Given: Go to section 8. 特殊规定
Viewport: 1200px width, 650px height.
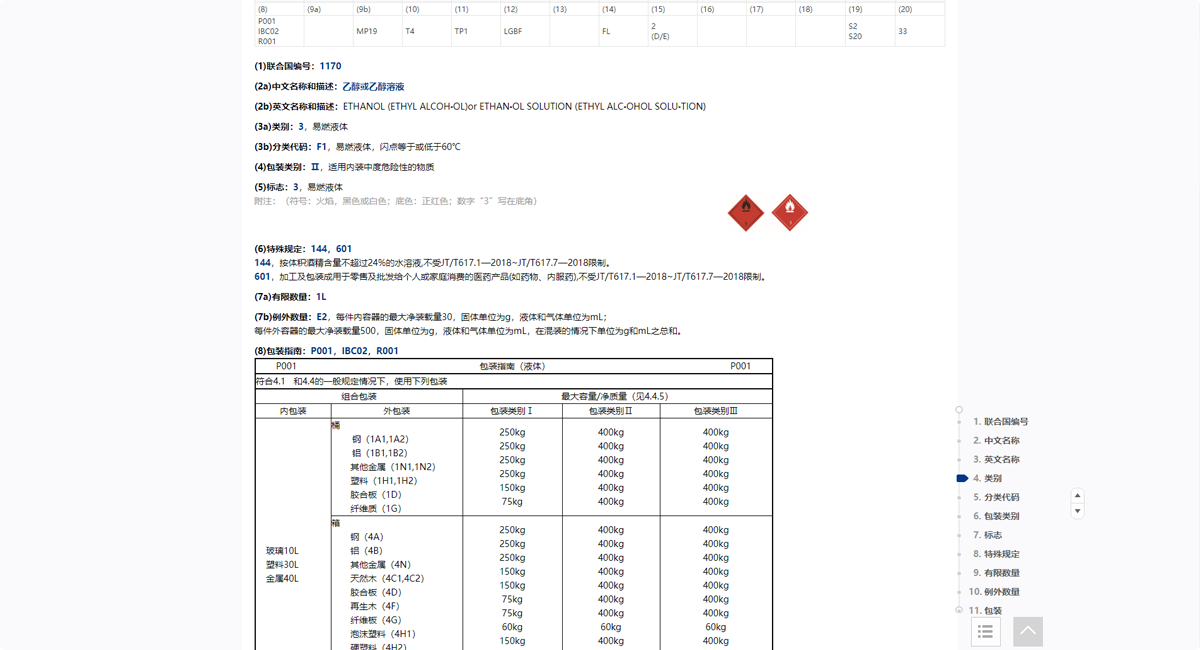Looking at the screenshot, I should [997, 555].
